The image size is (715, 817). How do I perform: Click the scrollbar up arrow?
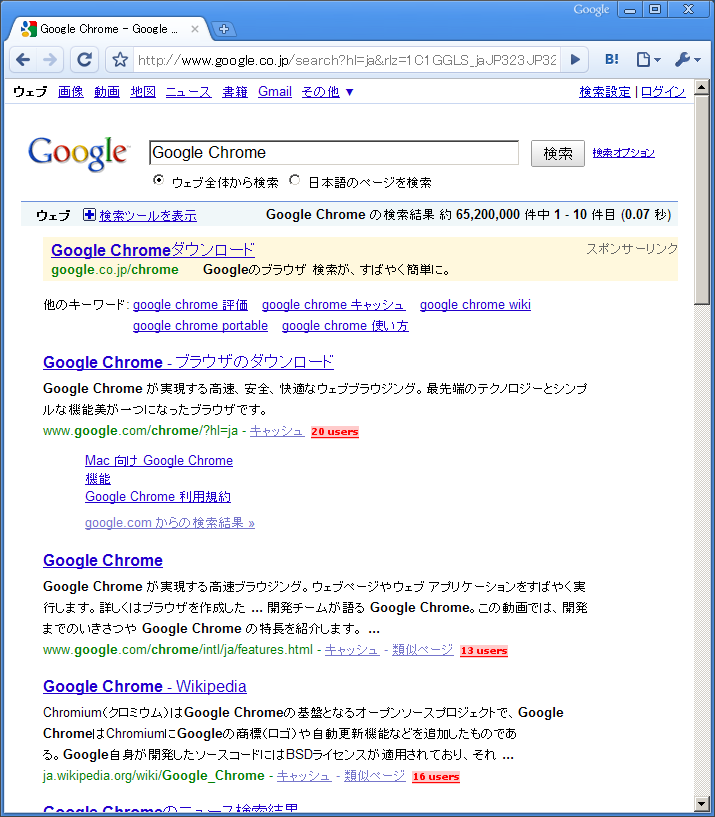pyautogui.click(x=702, y=87)
